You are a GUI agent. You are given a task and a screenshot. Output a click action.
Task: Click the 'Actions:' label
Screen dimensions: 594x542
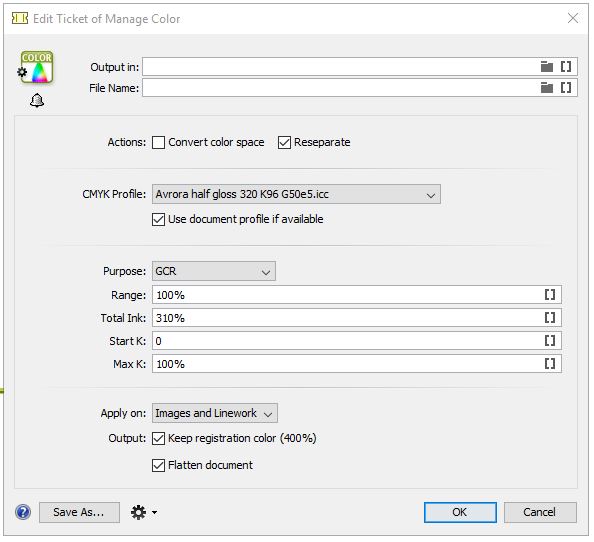127,142
